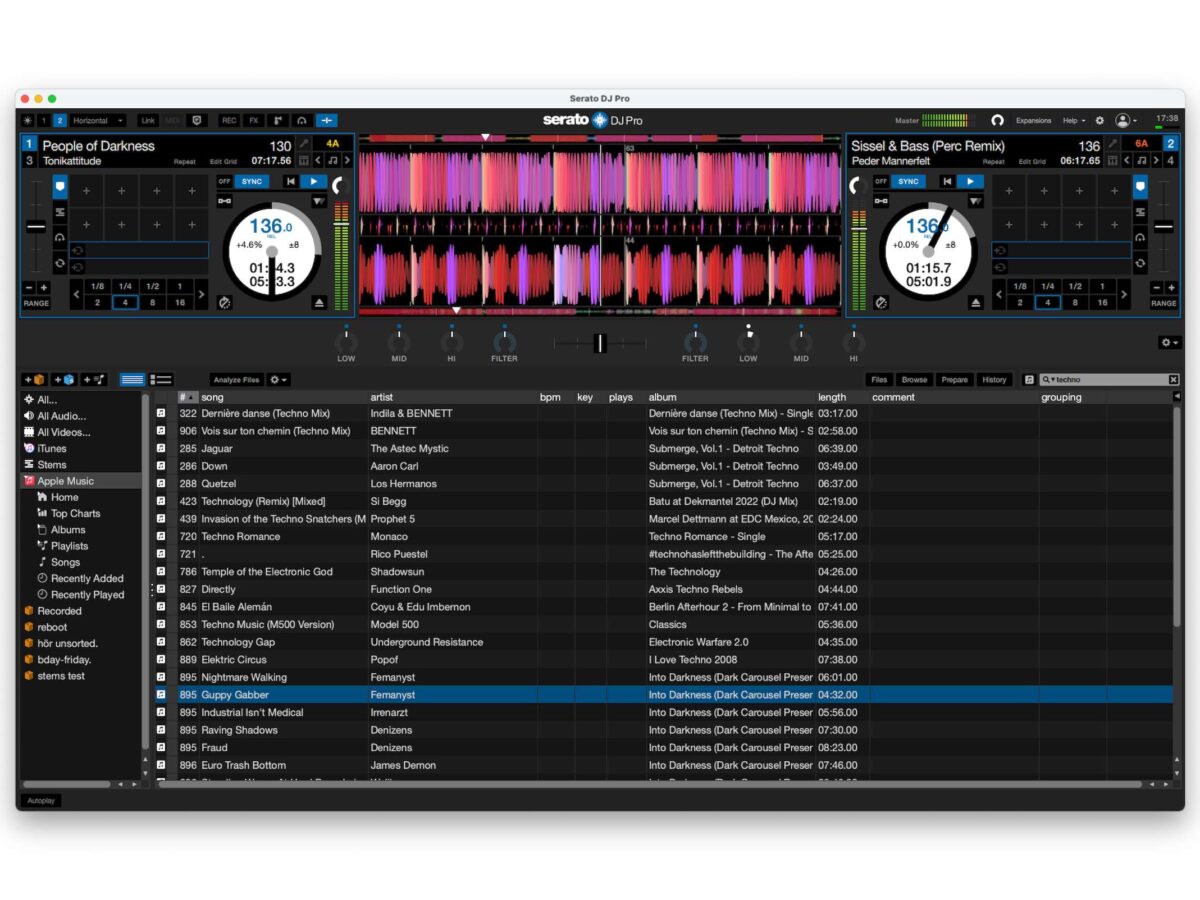Switch to the Prepare panel tab

coord(954,380)
